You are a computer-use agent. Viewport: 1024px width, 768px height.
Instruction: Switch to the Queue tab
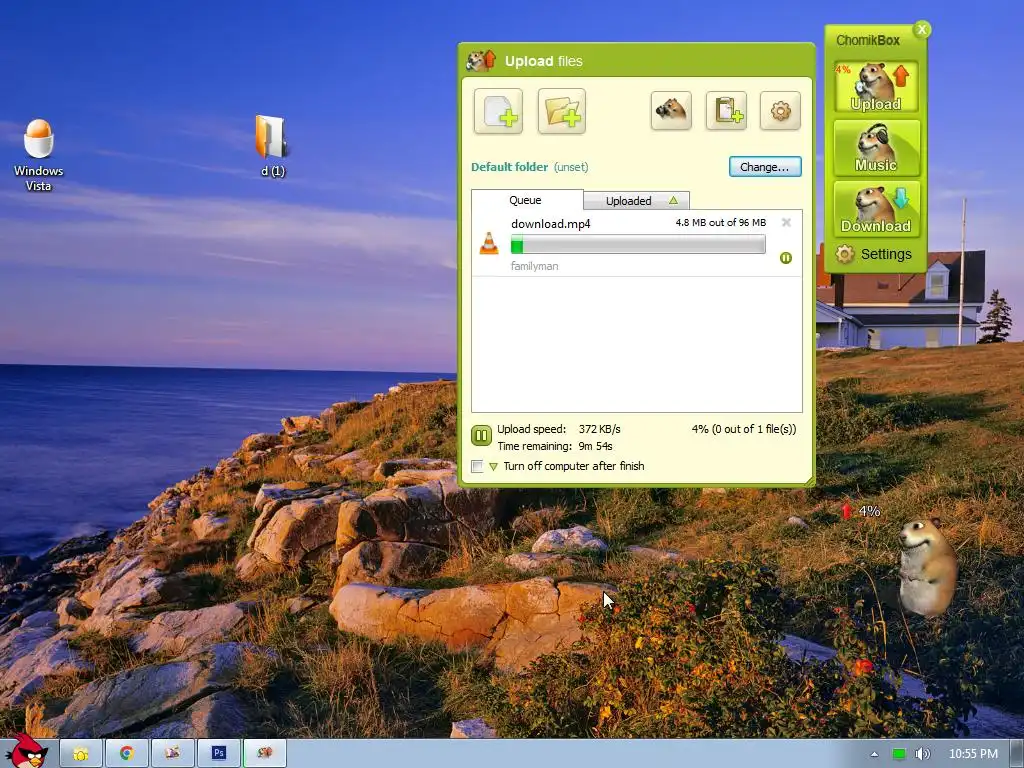pos(526,200)
